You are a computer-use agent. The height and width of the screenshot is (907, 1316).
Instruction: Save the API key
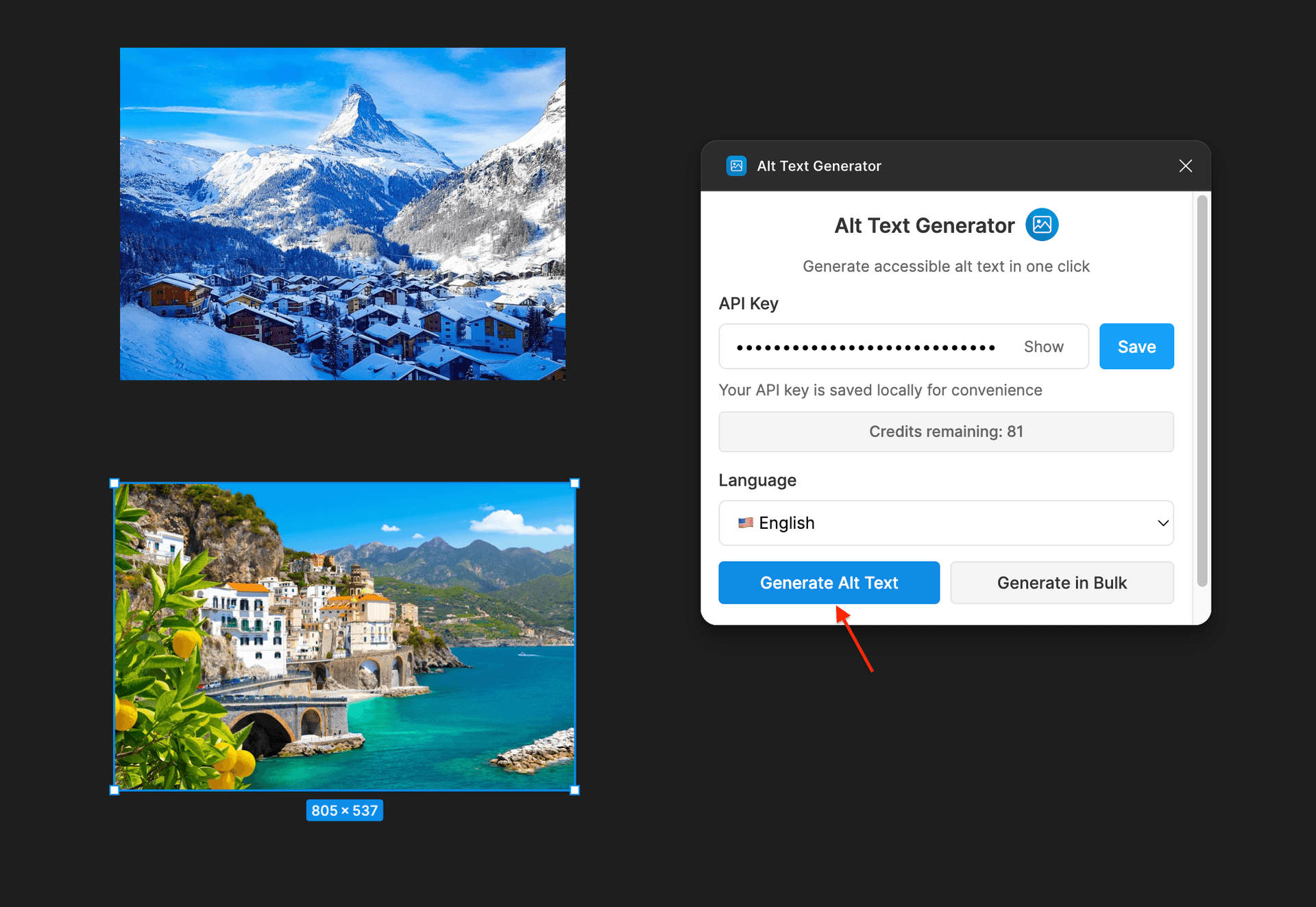1136,346
